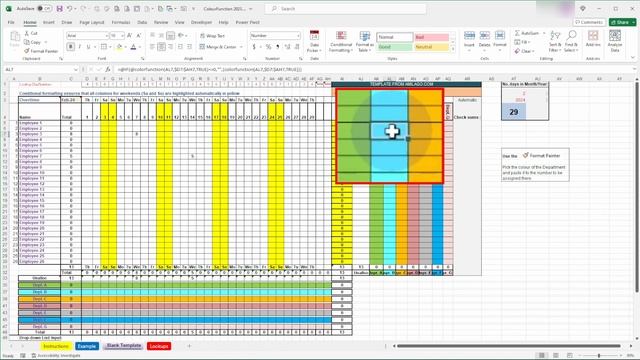The height and width of the screenshot is (360, 640).
Task: Click in the Search box
Action: pyautogui.click(x=345, y=9)
